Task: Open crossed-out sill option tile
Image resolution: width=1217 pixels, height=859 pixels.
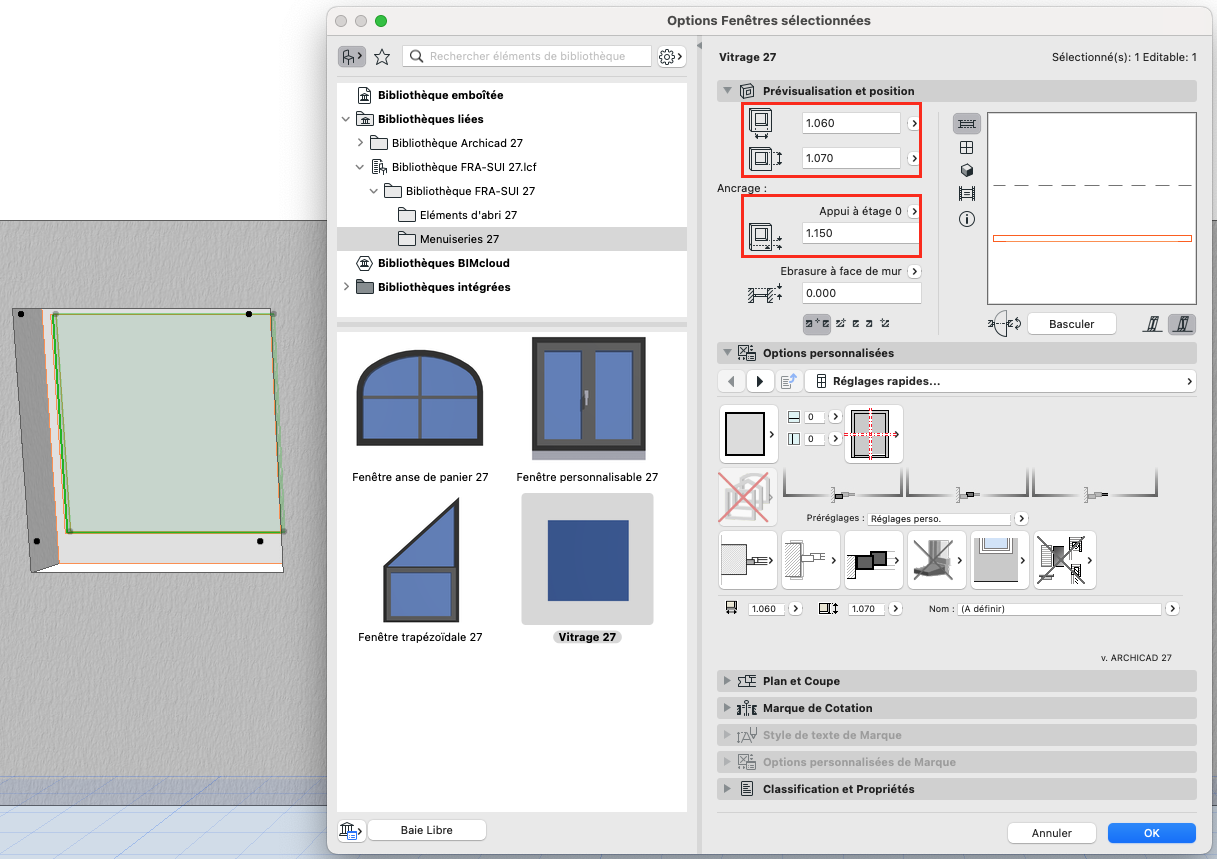Action: [937, 559]
